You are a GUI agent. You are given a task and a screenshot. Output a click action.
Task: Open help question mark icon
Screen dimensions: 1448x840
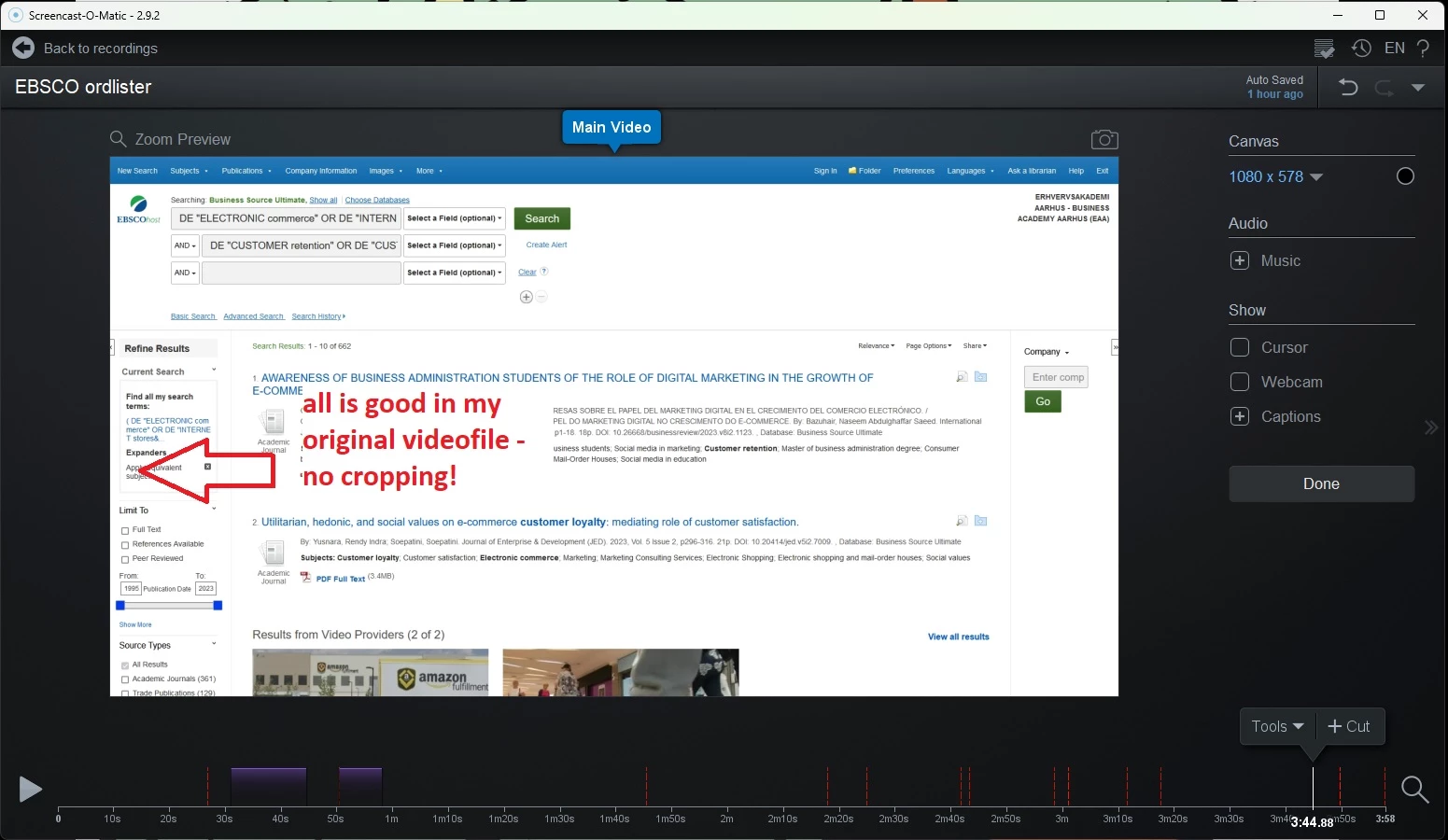click(1423, 49)
